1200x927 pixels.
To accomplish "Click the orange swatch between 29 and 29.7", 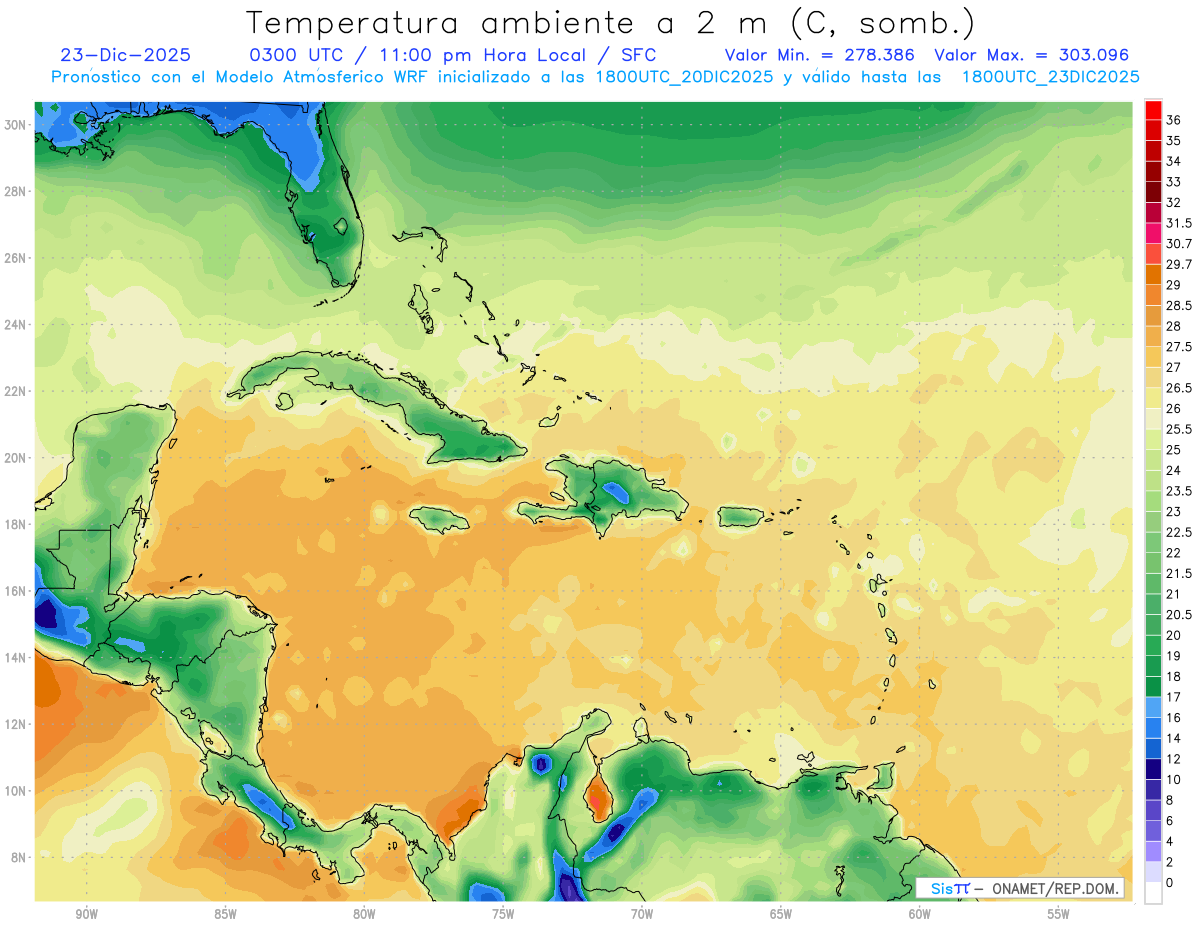I will tap(1154, 275).
